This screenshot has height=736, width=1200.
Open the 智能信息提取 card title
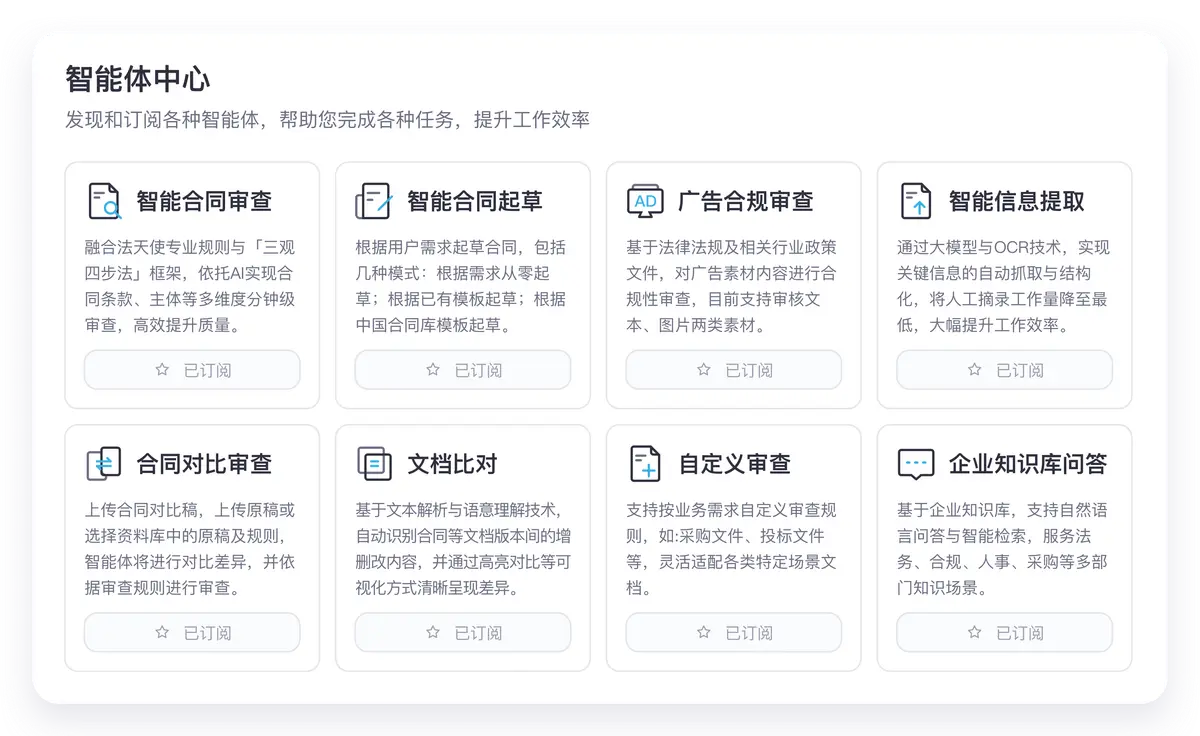click(x=1017, y=201)
